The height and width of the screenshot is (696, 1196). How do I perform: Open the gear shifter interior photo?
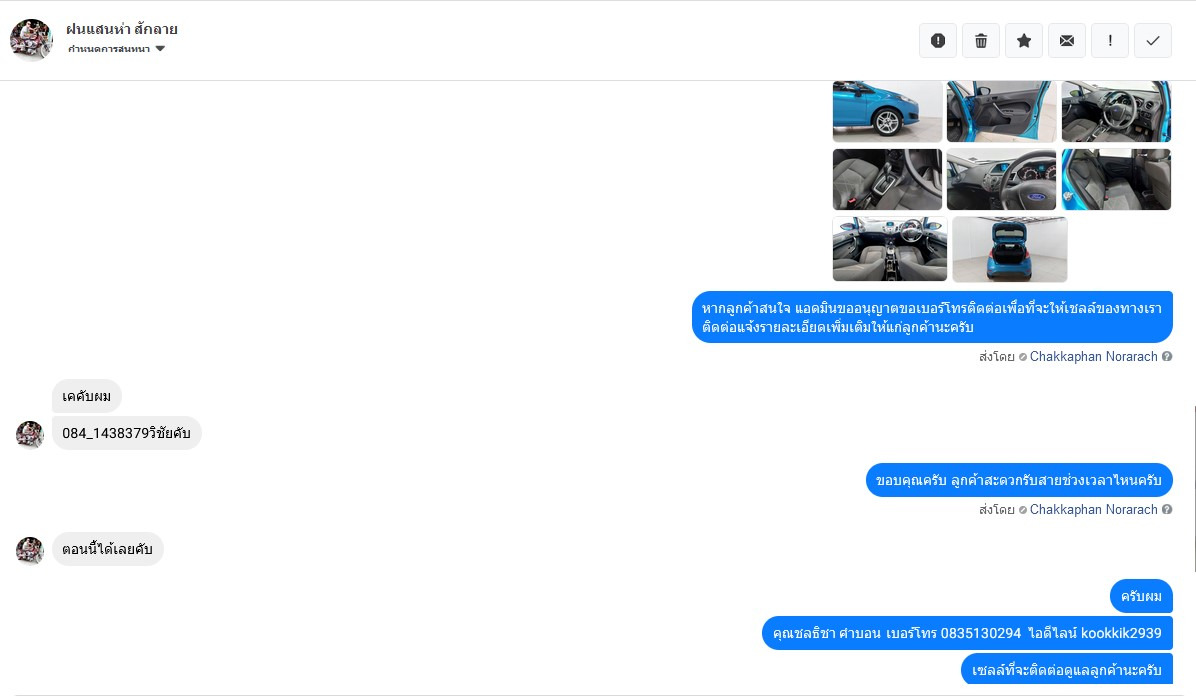click(x=887, y=179)
